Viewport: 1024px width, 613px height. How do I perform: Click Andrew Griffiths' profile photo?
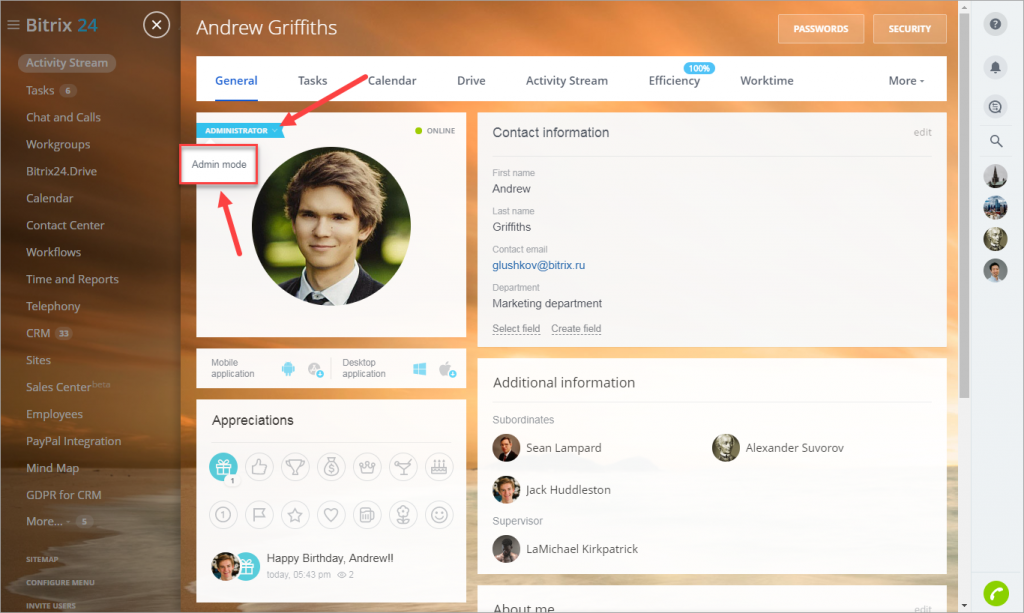click(x=331, y=226)
